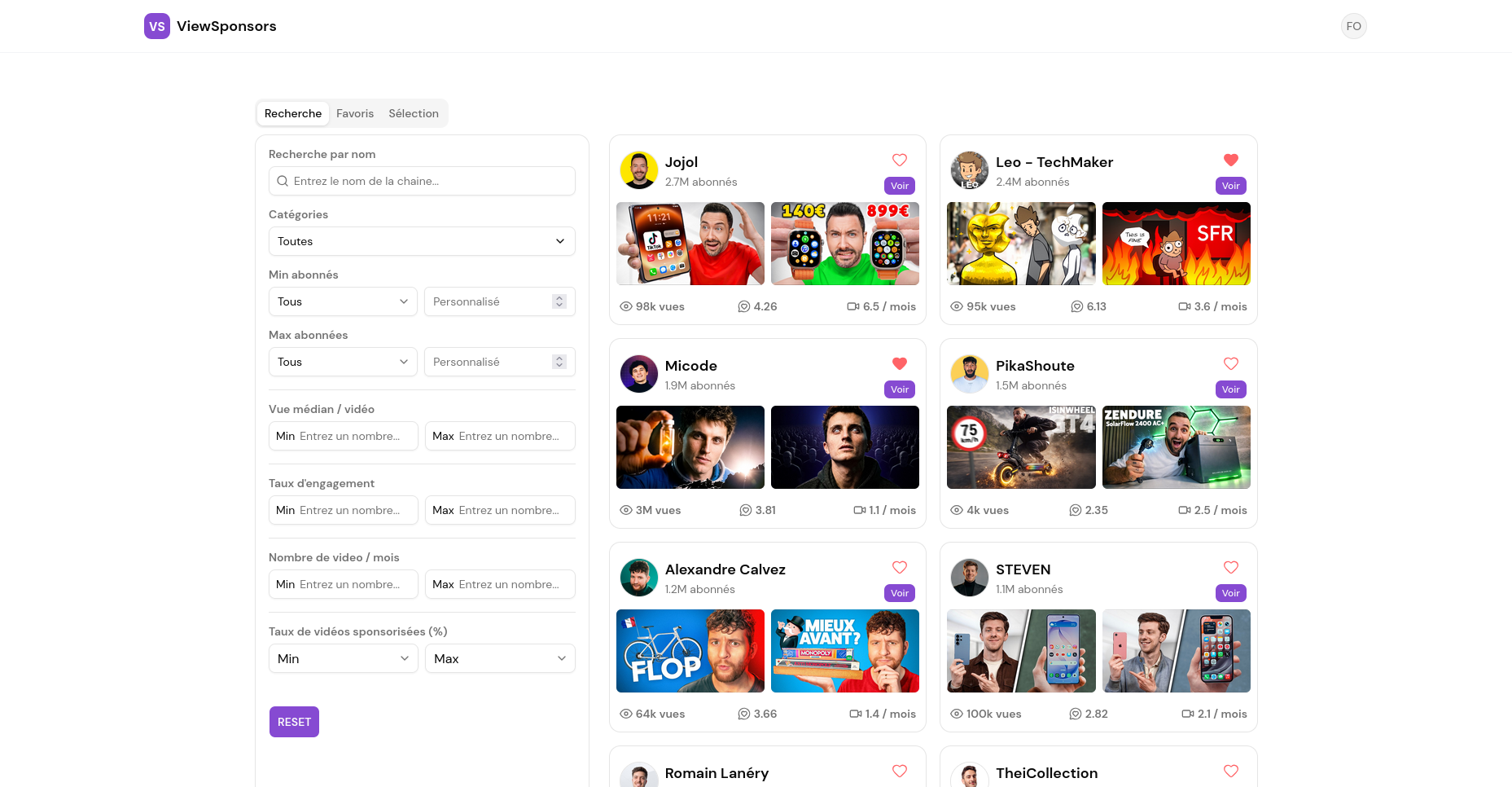Click Voir on Leo - TechMaker's card

(1231, 186)
